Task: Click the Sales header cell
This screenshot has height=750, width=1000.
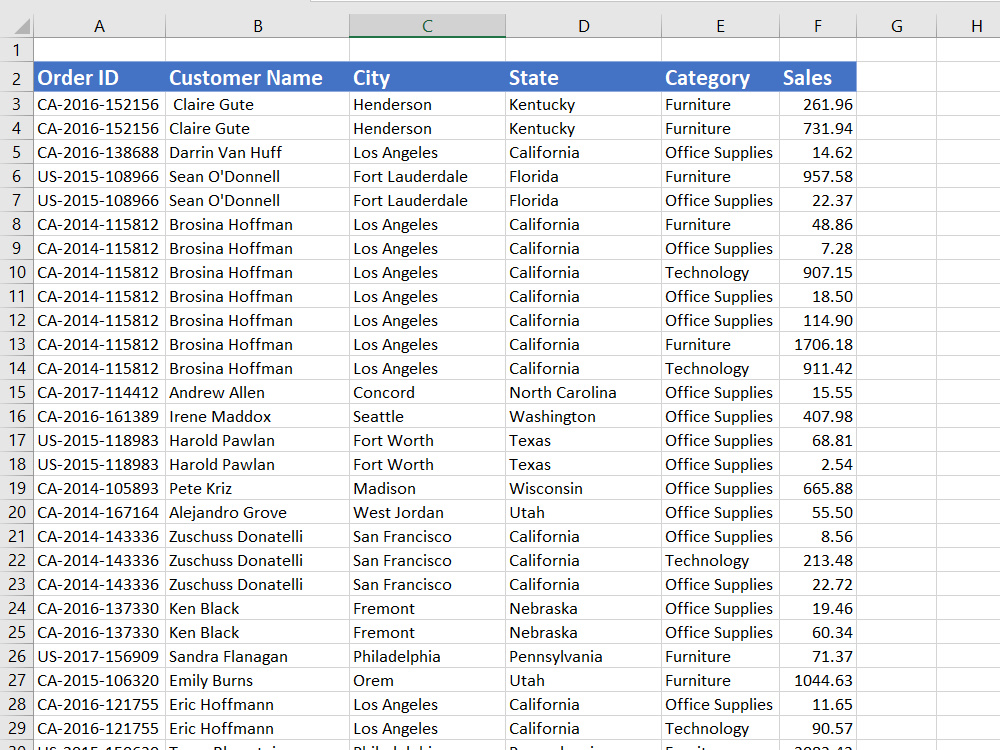Action: pos(818,78)
